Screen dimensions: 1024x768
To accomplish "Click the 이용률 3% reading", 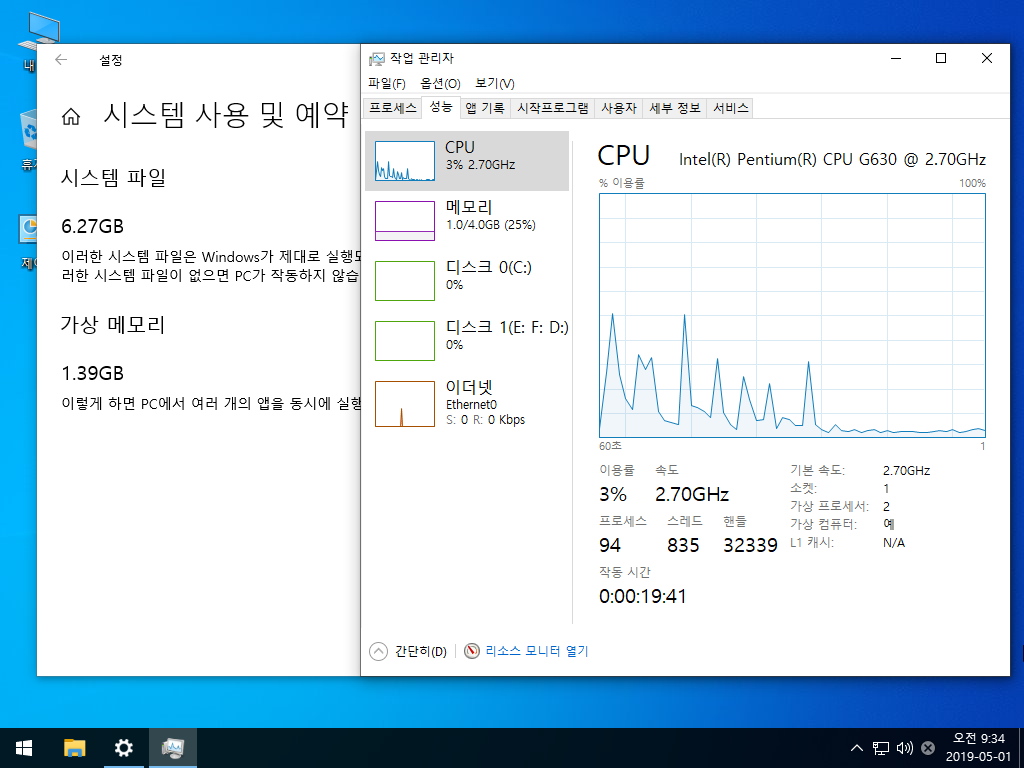I will coord(613,494).
